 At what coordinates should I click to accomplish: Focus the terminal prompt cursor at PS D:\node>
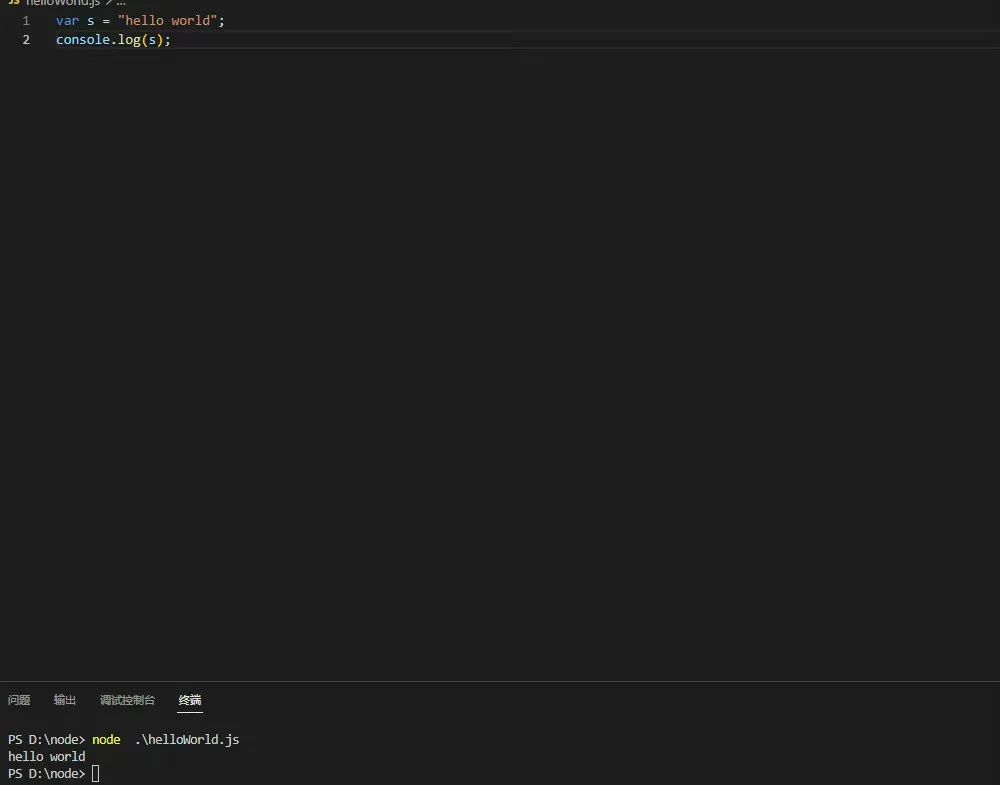96,774
